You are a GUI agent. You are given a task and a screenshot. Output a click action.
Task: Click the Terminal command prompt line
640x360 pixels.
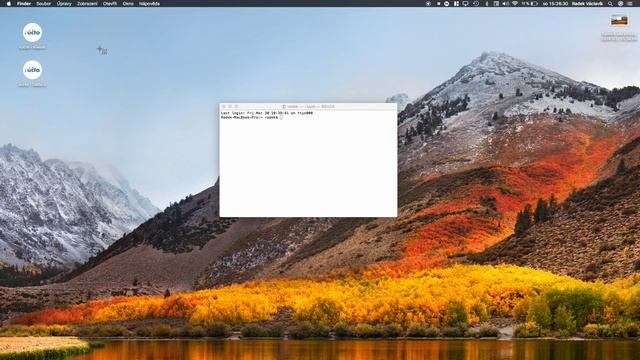point(251,117)
